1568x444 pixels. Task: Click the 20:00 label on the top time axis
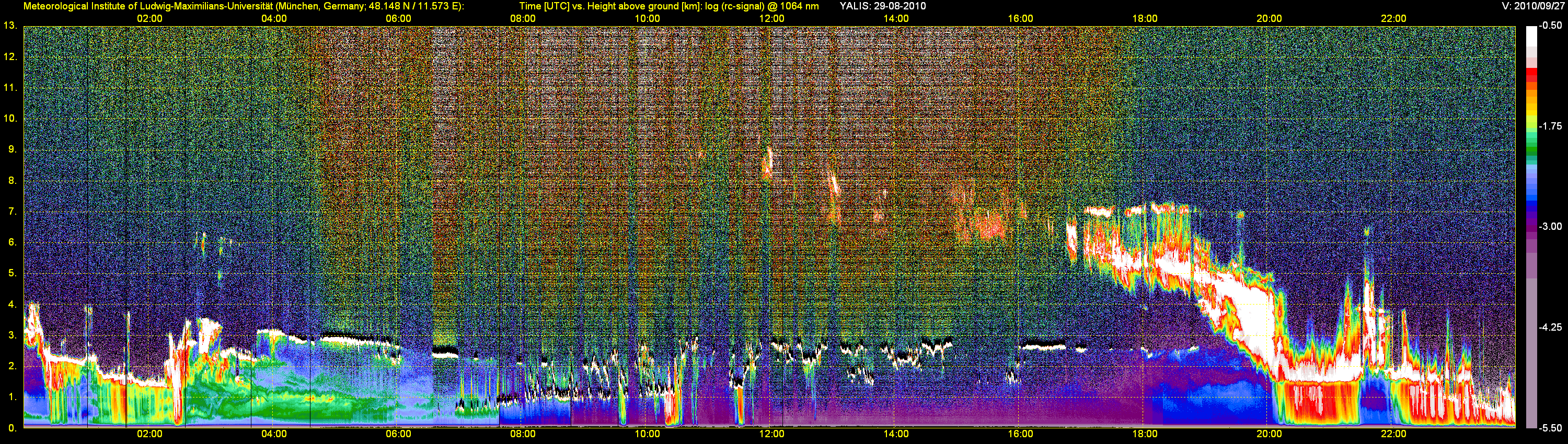(1269, 18)
